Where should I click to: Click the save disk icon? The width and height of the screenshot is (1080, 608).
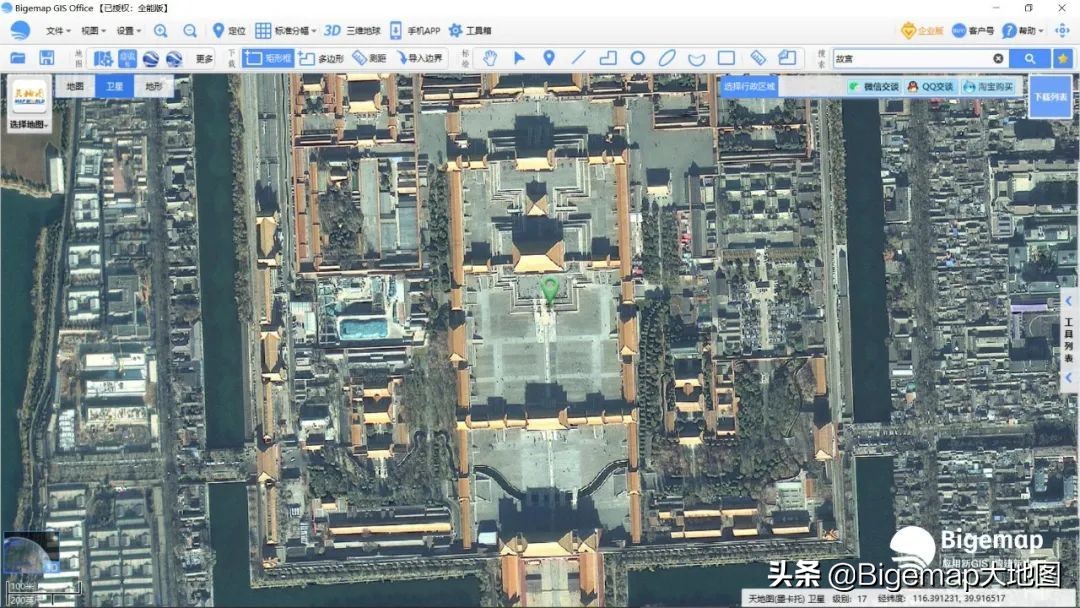(x=47, y=59)
